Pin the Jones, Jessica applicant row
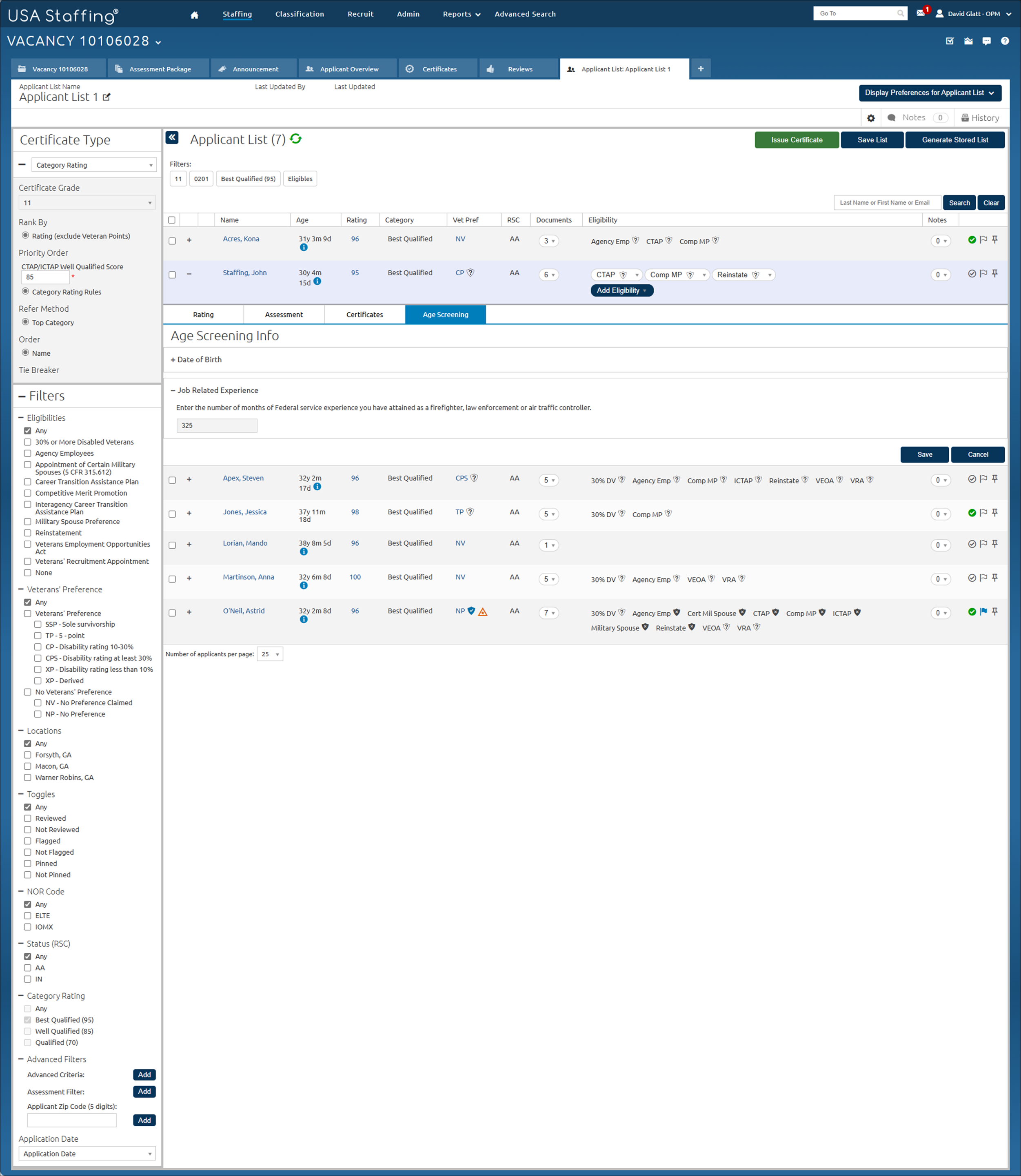Screen dimensions: 1021x1176 (995, 513)
